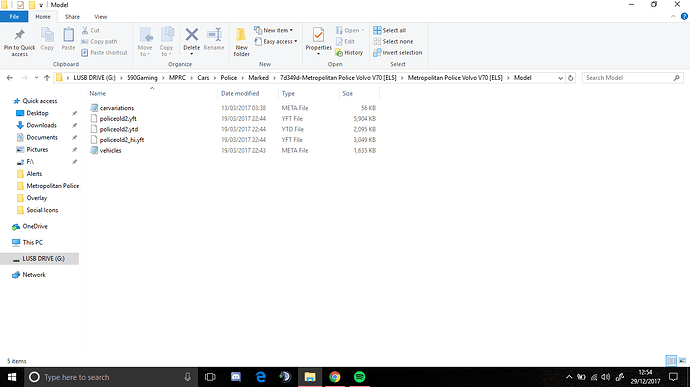This screenshot has height=387, width=690.
Task: Open This PC in navigation pane
Action: (33, 243)
